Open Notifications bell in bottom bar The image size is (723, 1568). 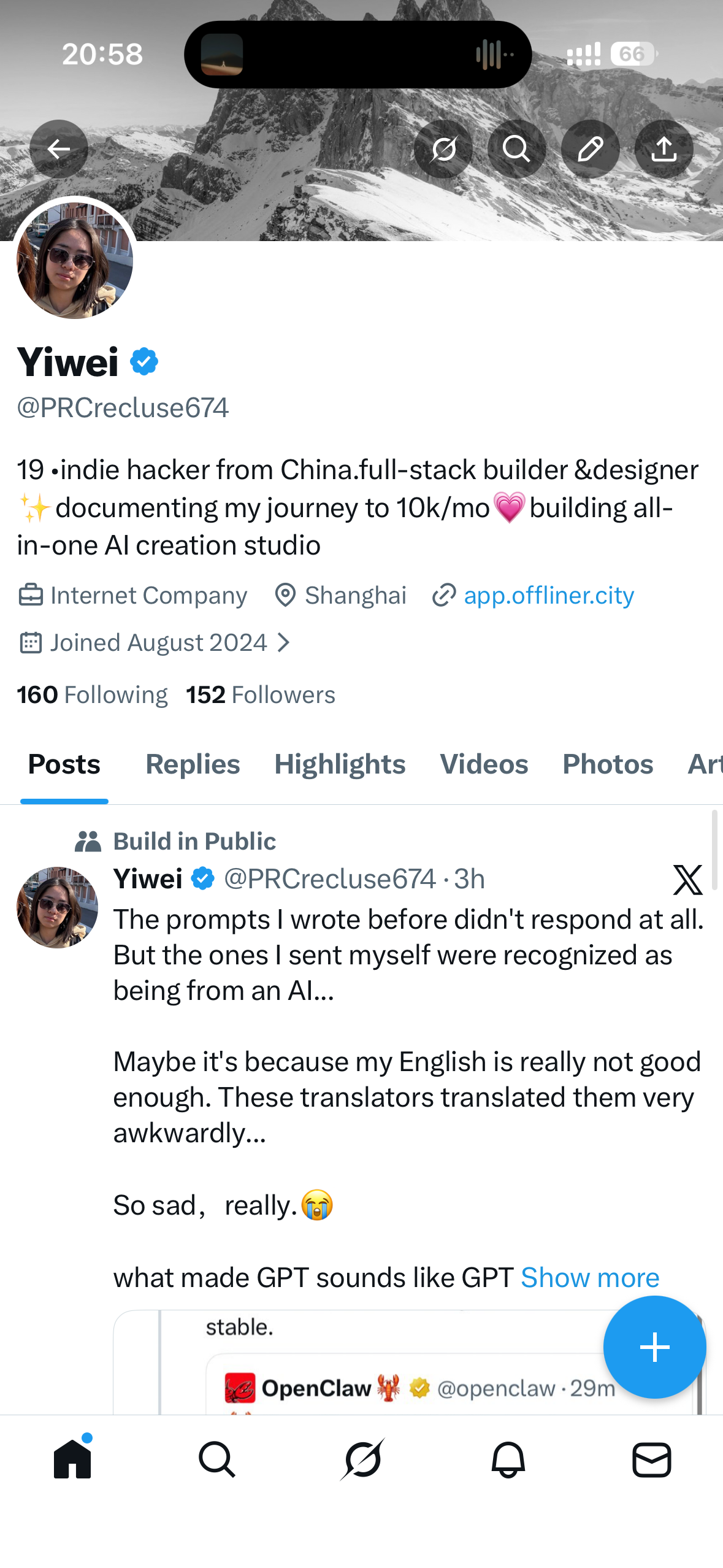point(508,1459)
